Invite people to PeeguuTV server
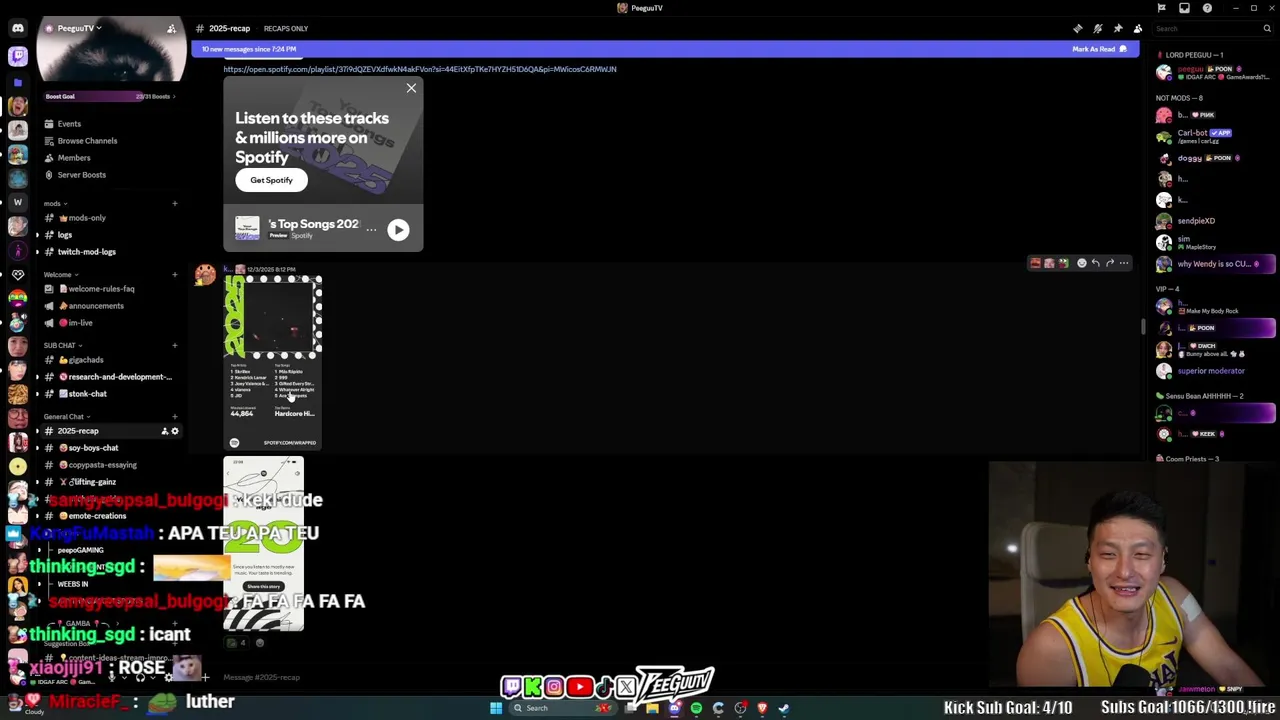This screenshot has width=1280, height=720. pyautogui.click(x=171, y=28)
